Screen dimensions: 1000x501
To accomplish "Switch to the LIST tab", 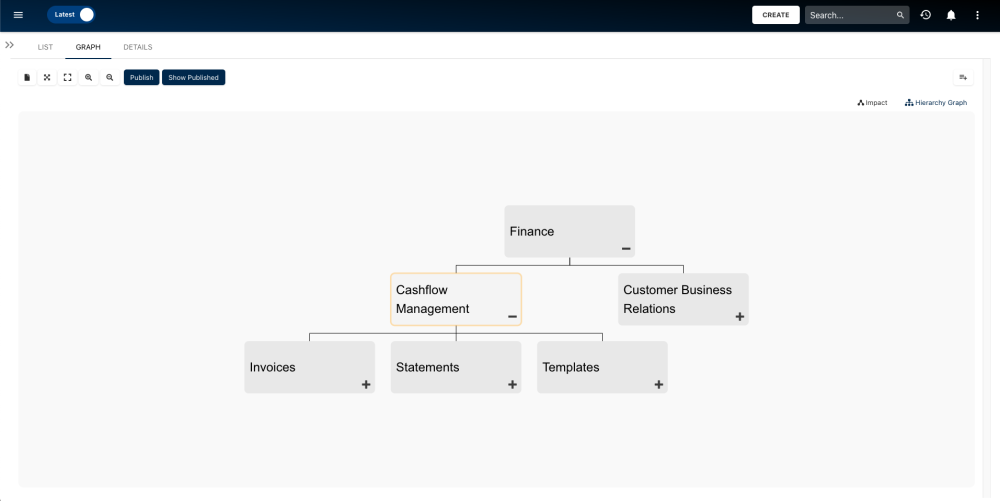I will (x=45, y=47).
